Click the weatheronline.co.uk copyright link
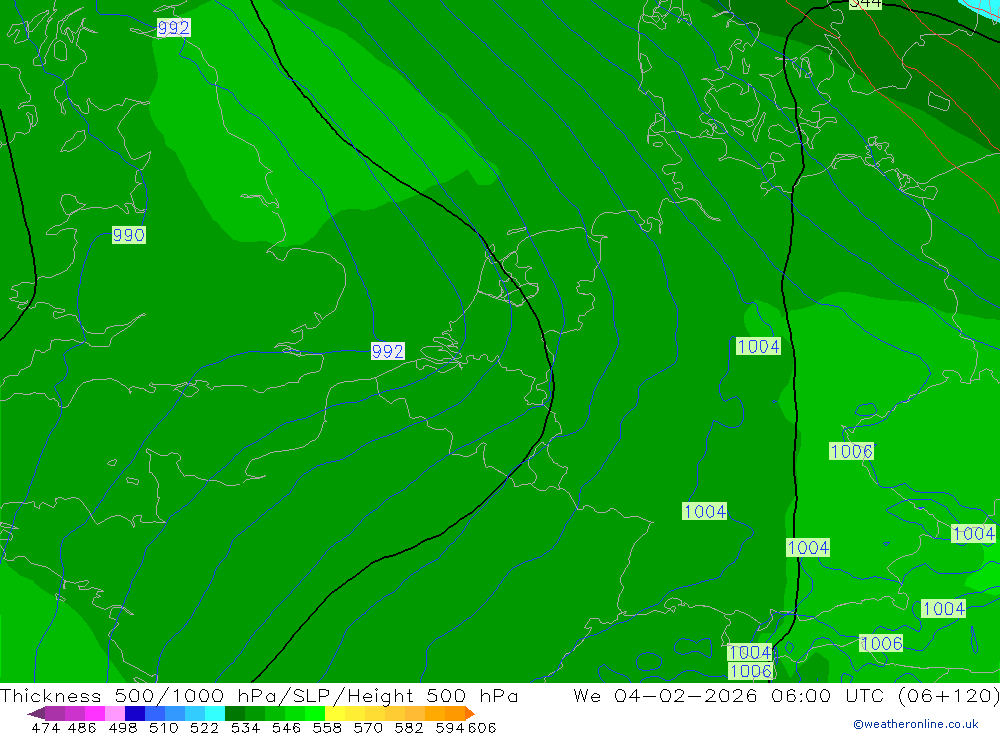Screen dimensions: 1000x733 tap(915, 724)
